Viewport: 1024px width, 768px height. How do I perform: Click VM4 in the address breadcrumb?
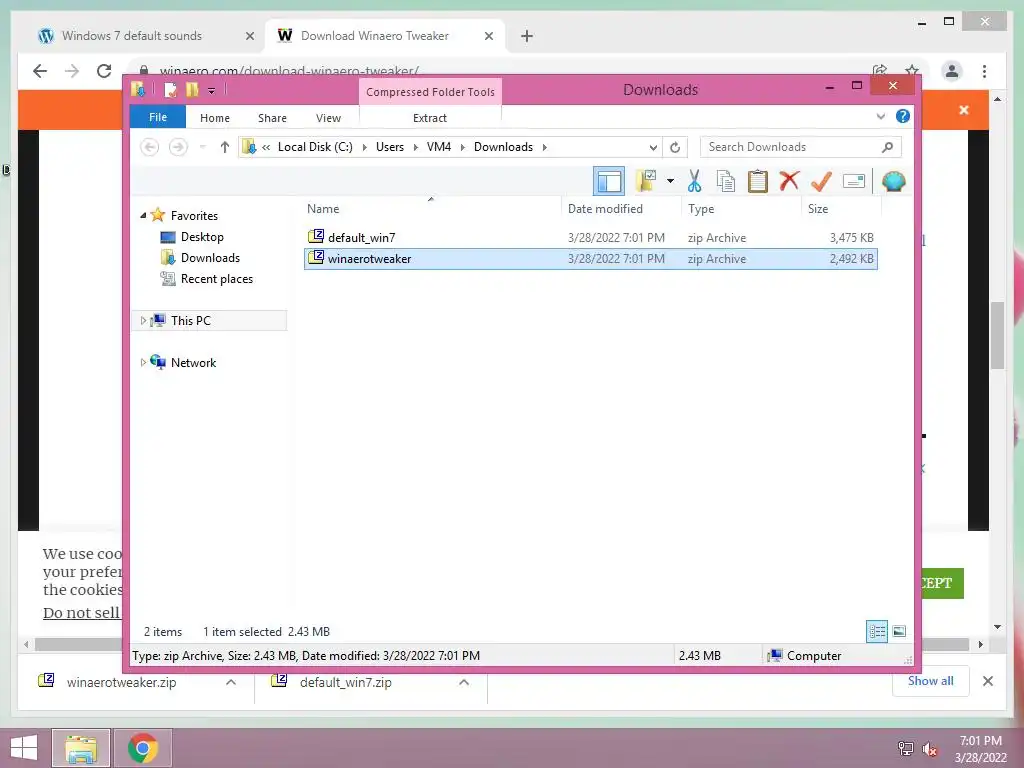click(439, 147)
